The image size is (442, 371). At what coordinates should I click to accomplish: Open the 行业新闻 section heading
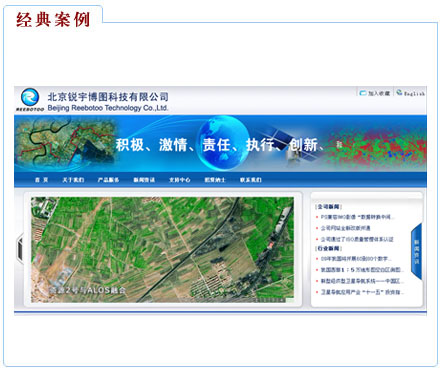329,248
